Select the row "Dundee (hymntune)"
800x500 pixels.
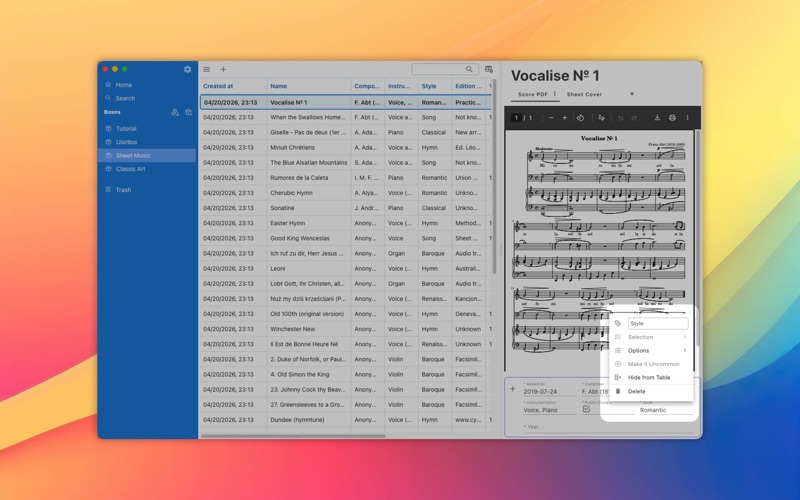pyautogui.click(x=345, y=420)
